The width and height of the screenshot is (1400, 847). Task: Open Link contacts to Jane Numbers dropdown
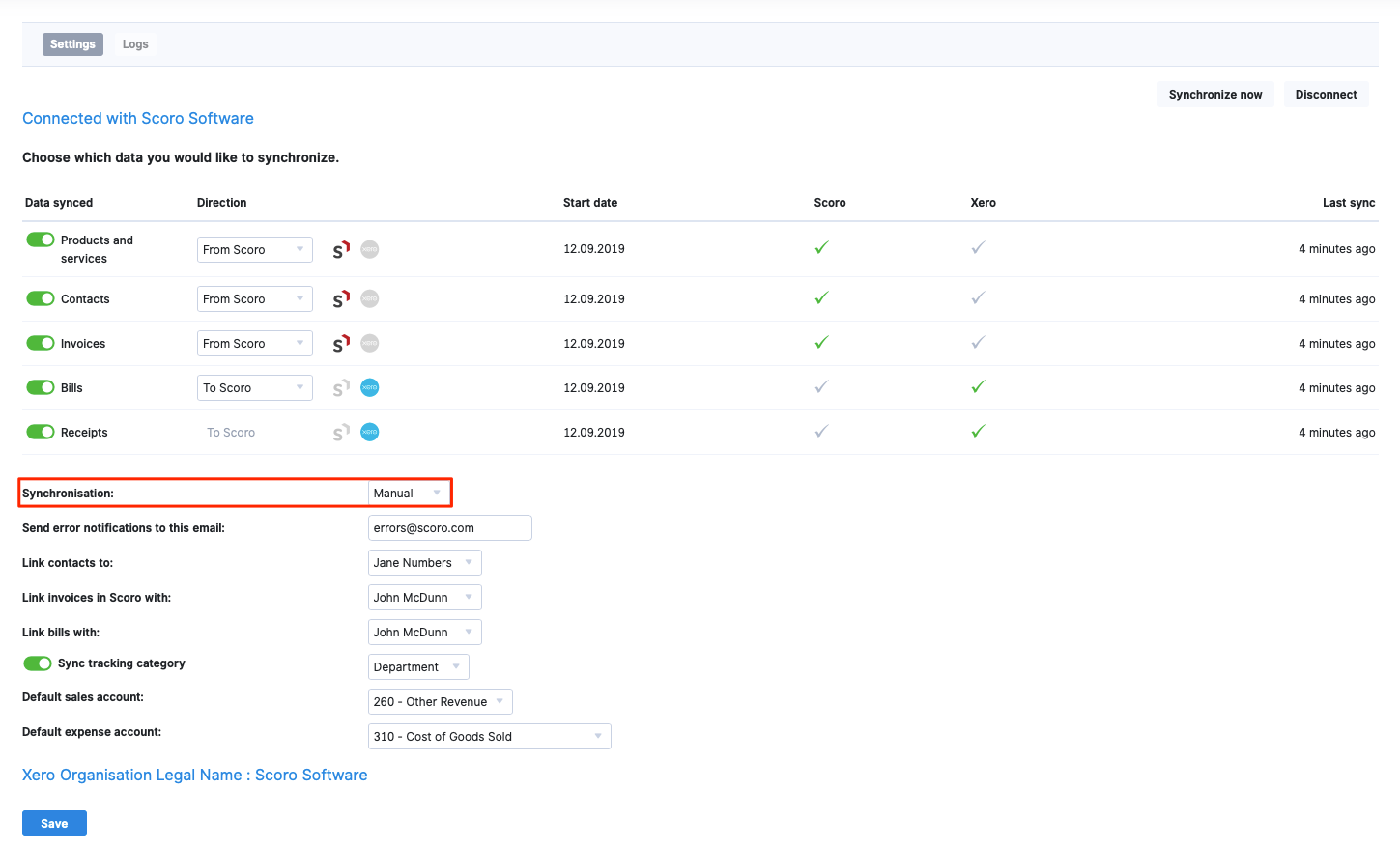425,563
